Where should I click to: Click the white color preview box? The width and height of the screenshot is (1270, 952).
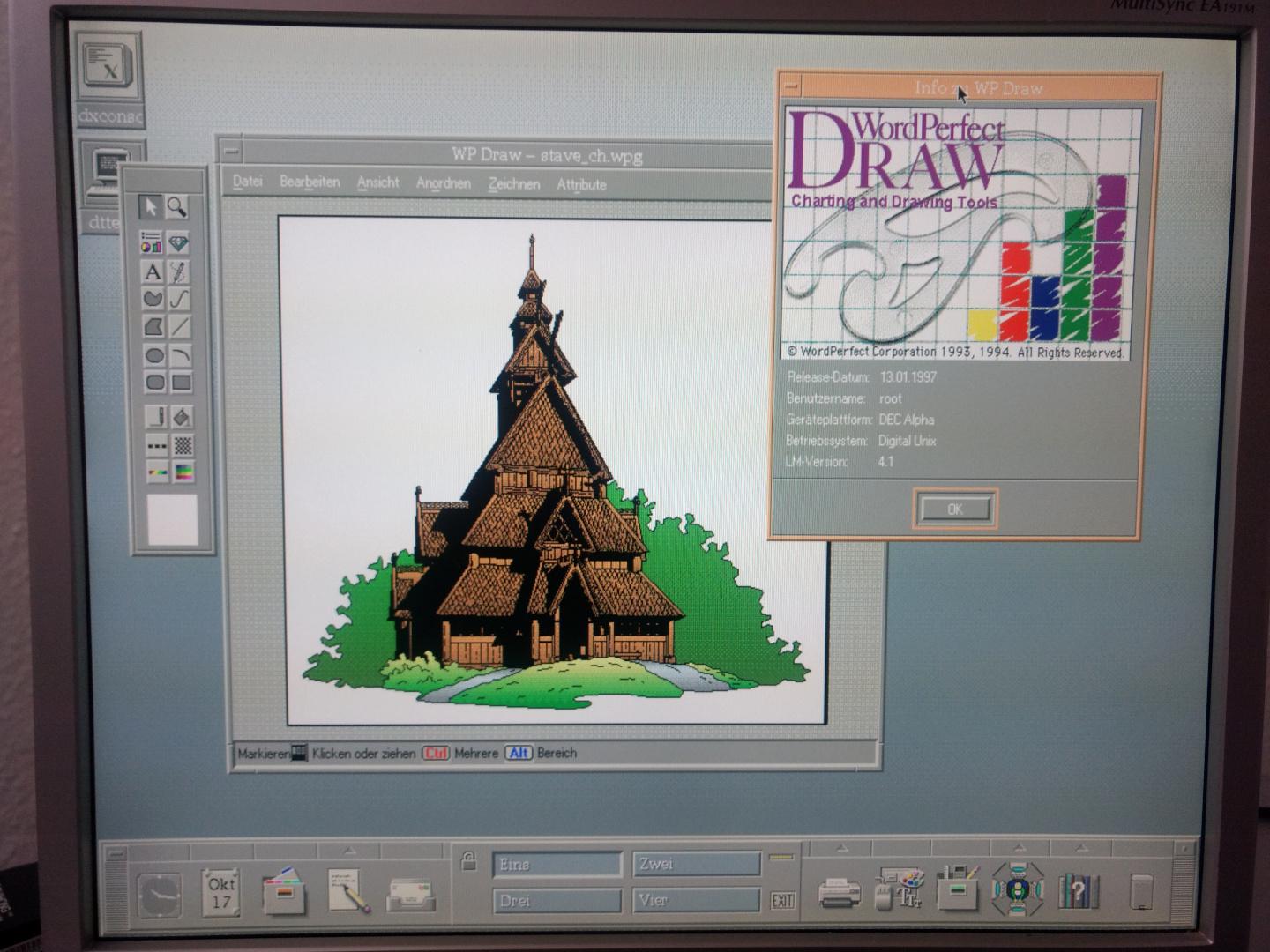(173, 519)
